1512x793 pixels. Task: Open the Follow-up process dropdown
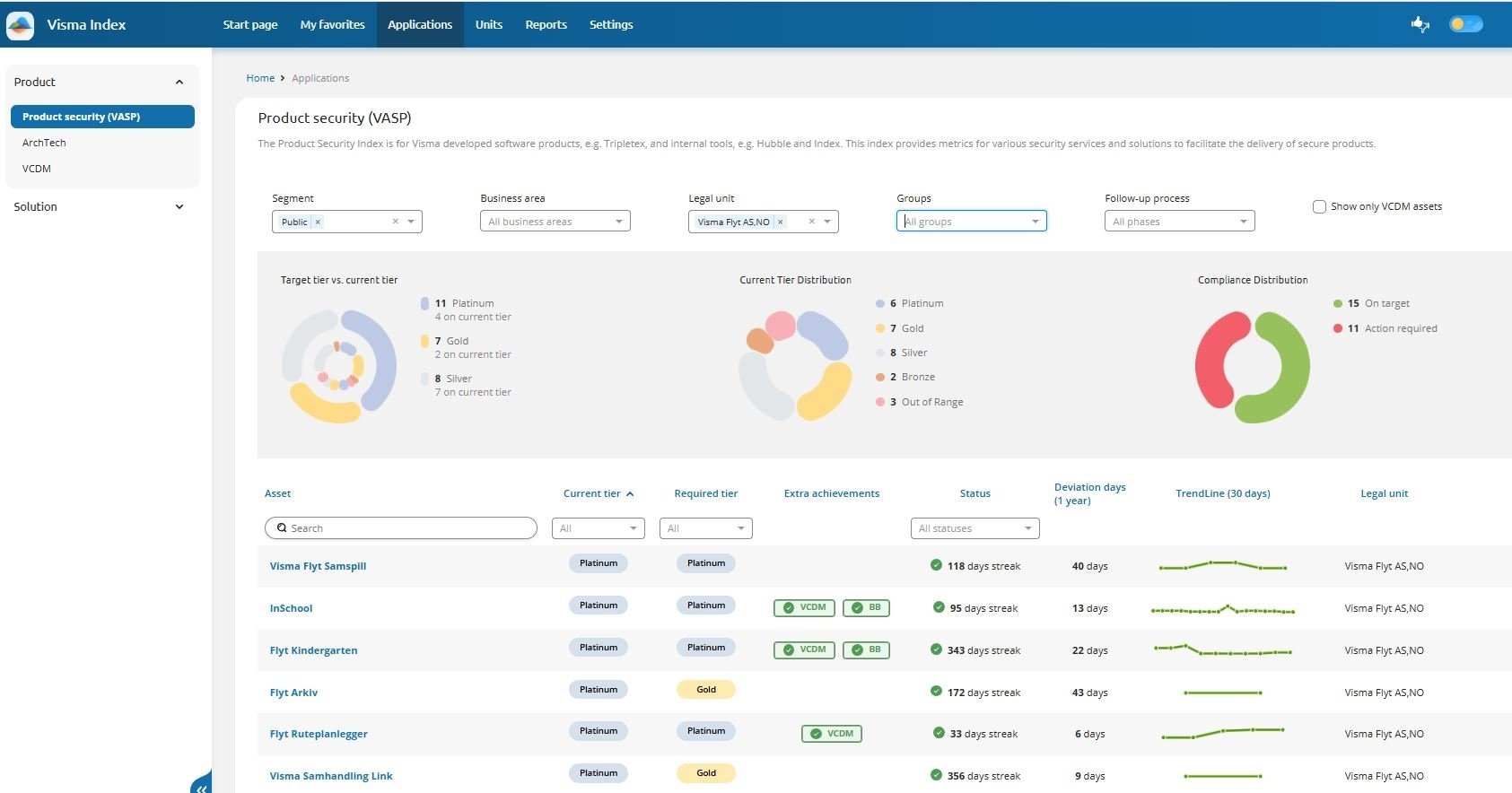(1180, 222)
